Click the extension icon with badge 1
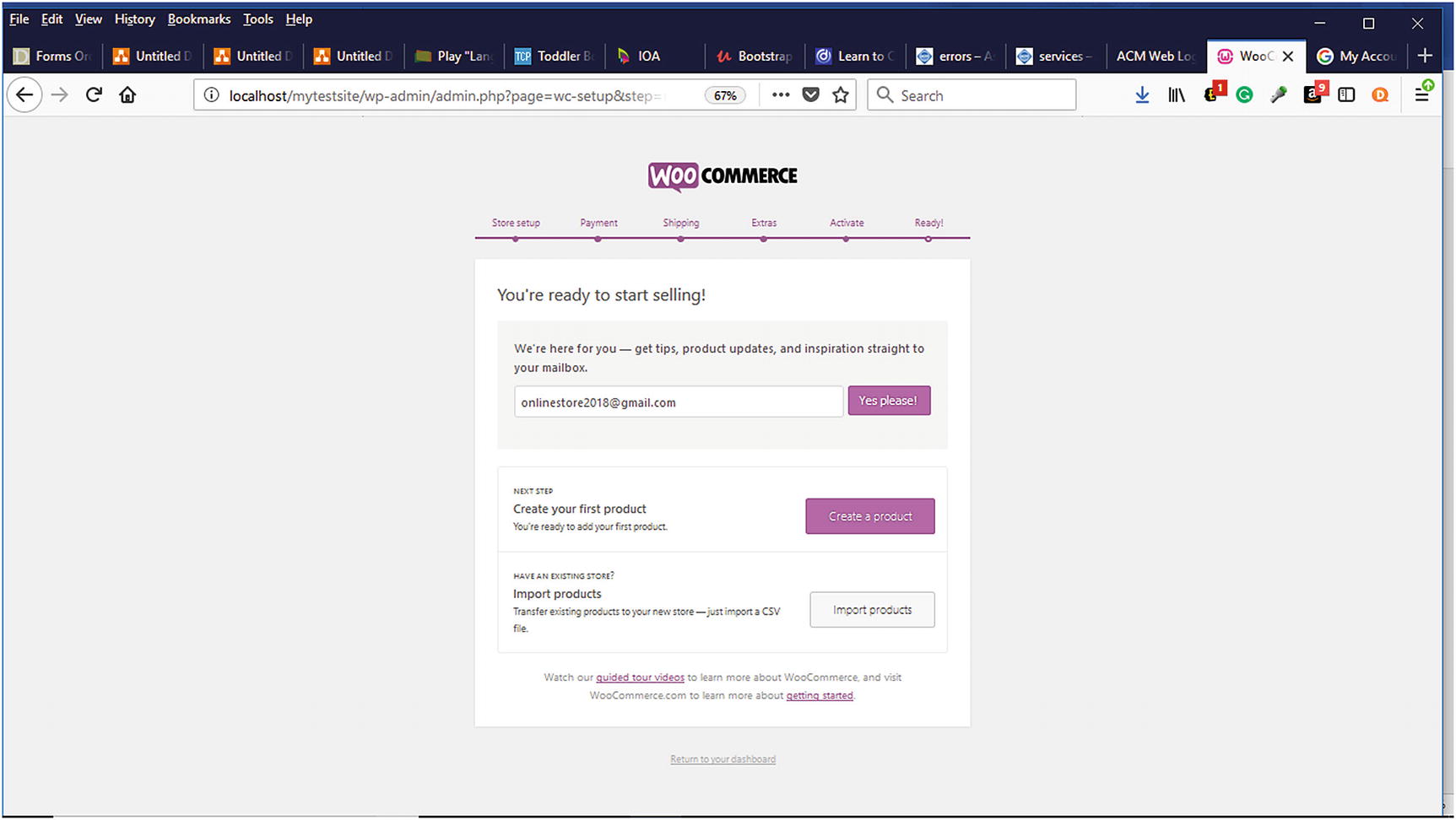This screenshot has width=1456, height=820. click(1213, 94)
